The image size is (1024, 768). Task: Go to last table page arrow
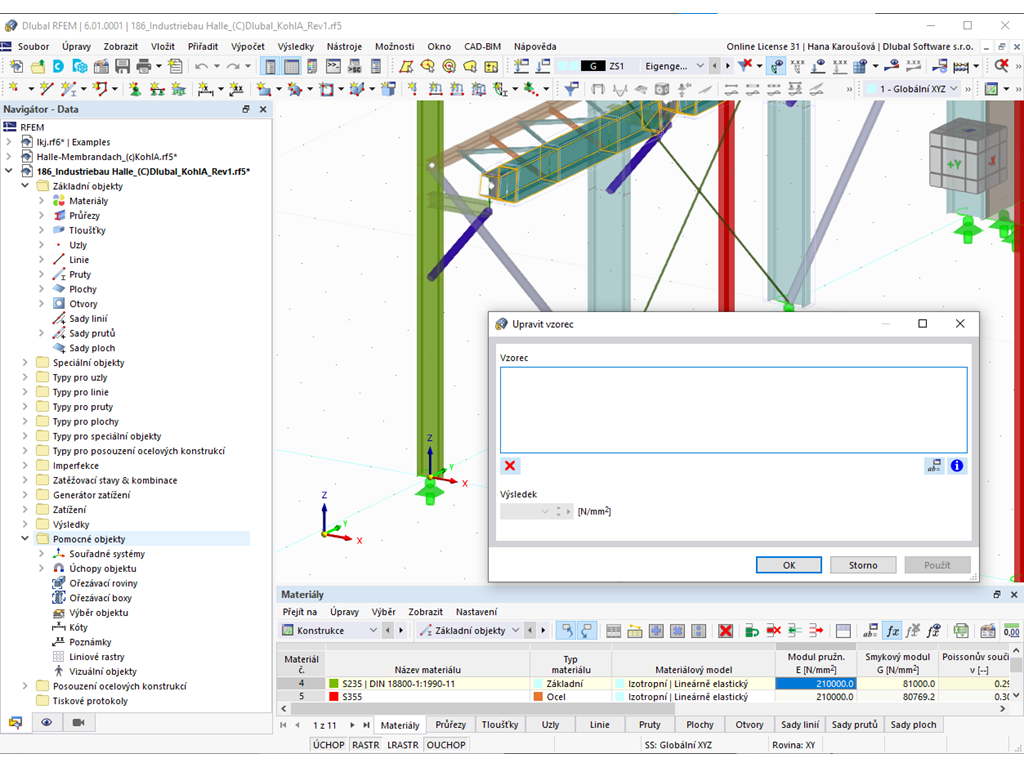pos(366,725)
